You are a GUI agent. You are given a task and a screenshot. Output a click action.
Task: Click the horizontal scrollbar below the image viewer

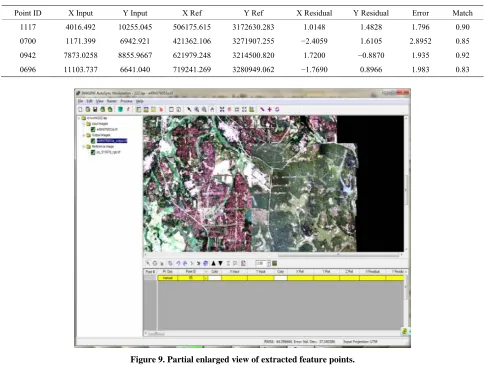[x=273, y=255]
